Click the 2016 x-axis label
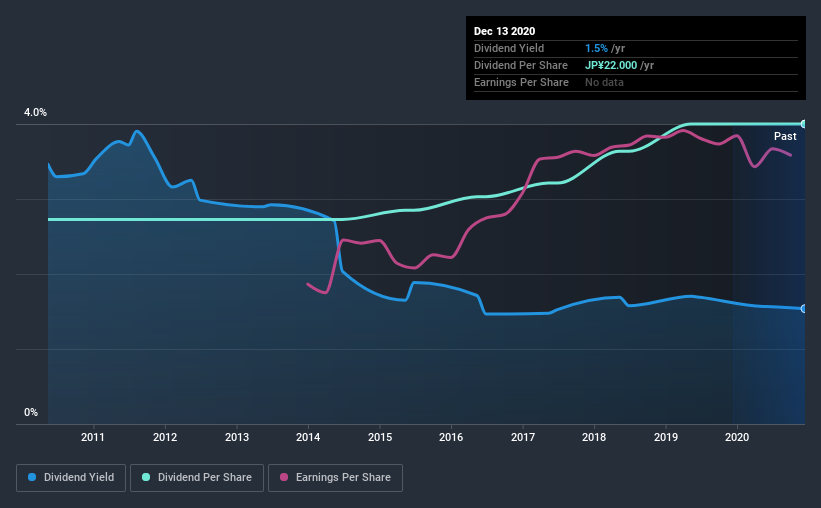 click(x=451, y=437)
